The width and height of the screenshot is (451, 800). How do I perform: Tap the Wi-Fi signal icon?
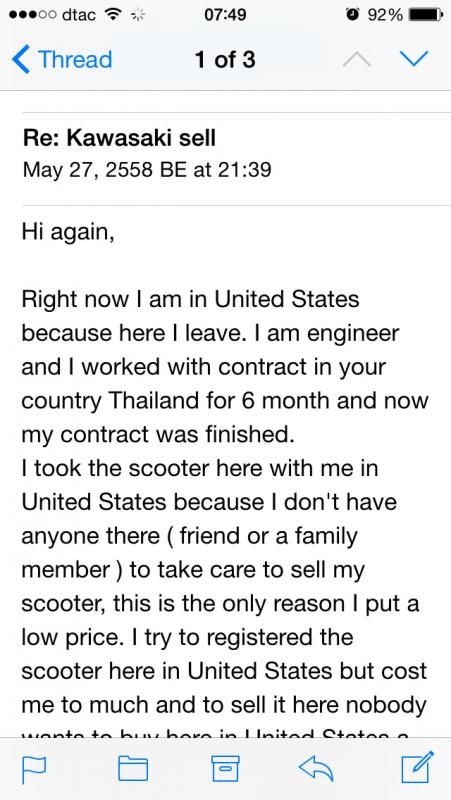[x=112, y=15]
